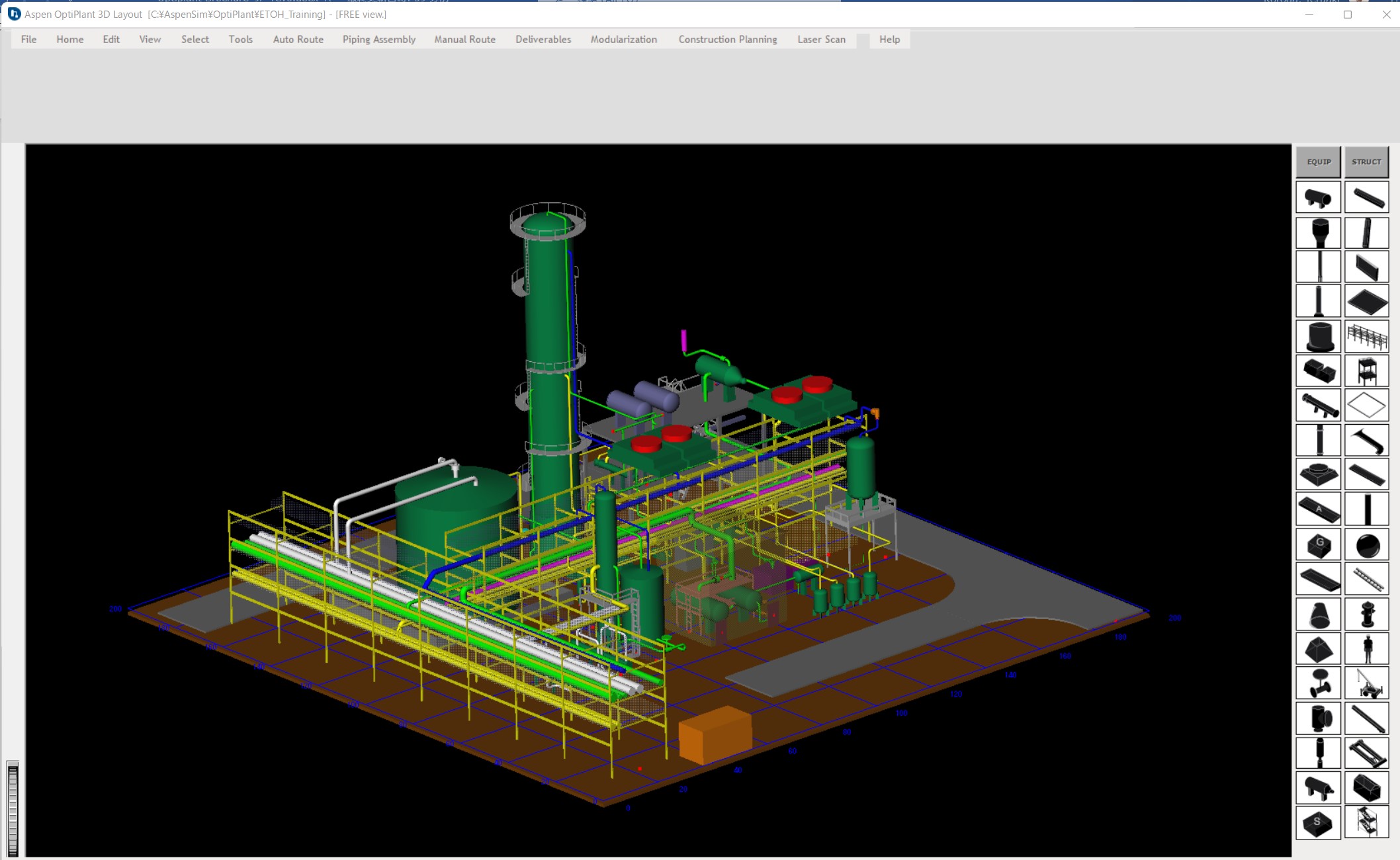Select the horizontal vessel equipment icon

[1318, 196]
